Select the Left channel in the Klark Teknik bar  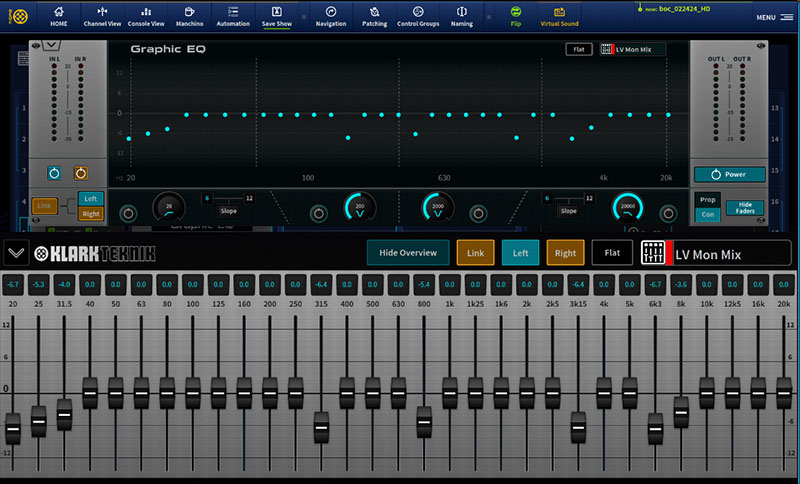[x=520, y=252]
